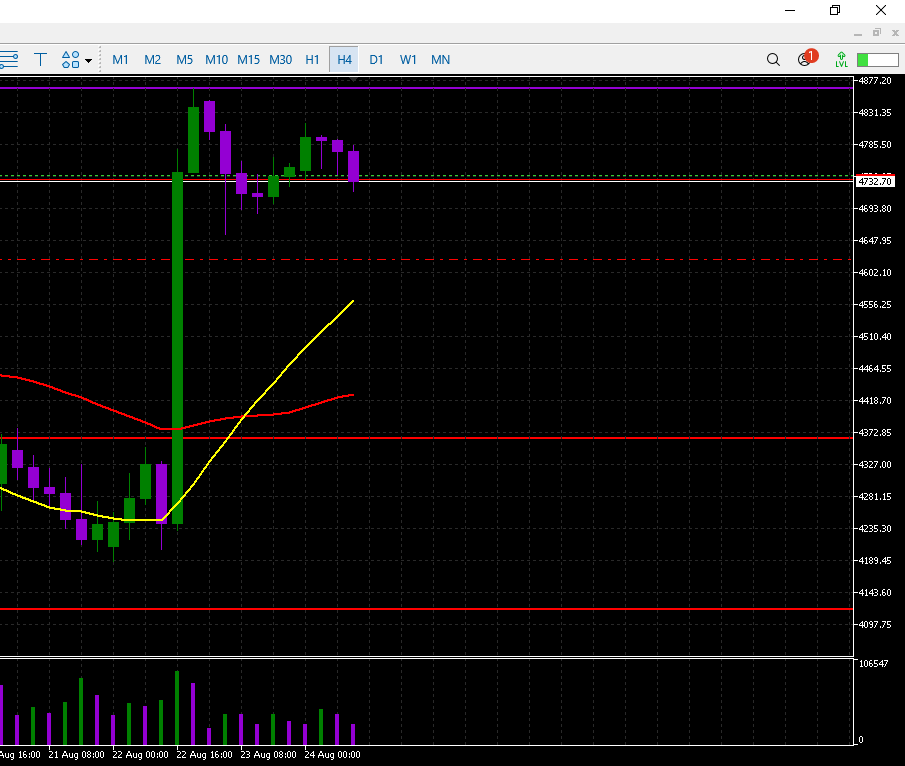
Task: Select the M15 timeframe
Action: pos(248,60)
